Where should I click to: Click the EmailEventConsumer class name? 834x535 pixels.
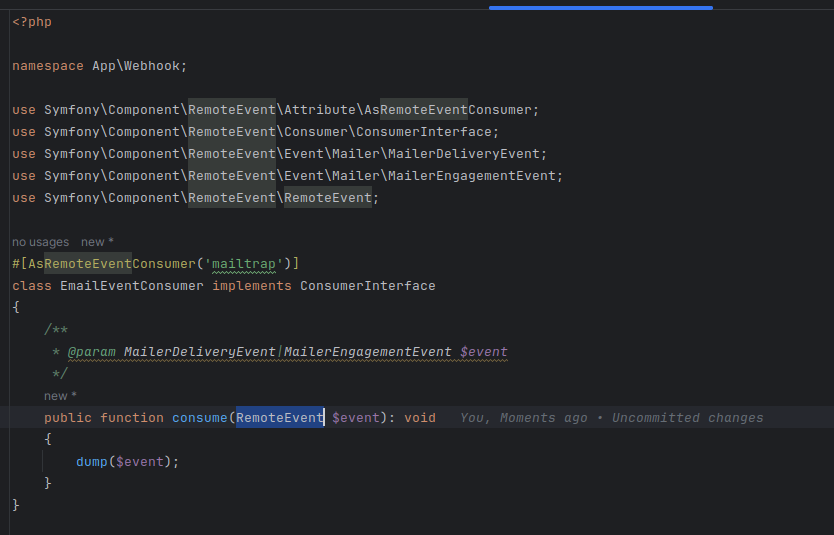pyautogui.click(x=131, y=286)
